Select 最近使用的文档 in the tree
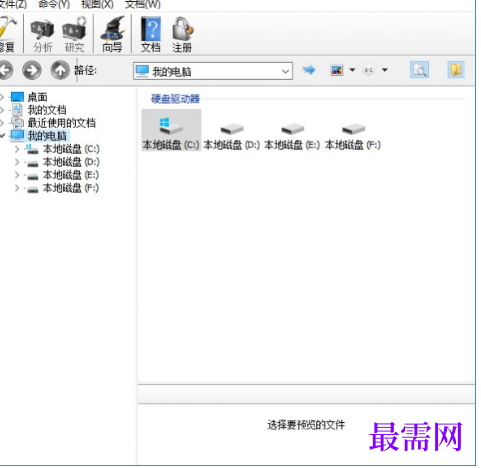Image resolution: width=481 pixels, height=468 pixels. [61, 123]
